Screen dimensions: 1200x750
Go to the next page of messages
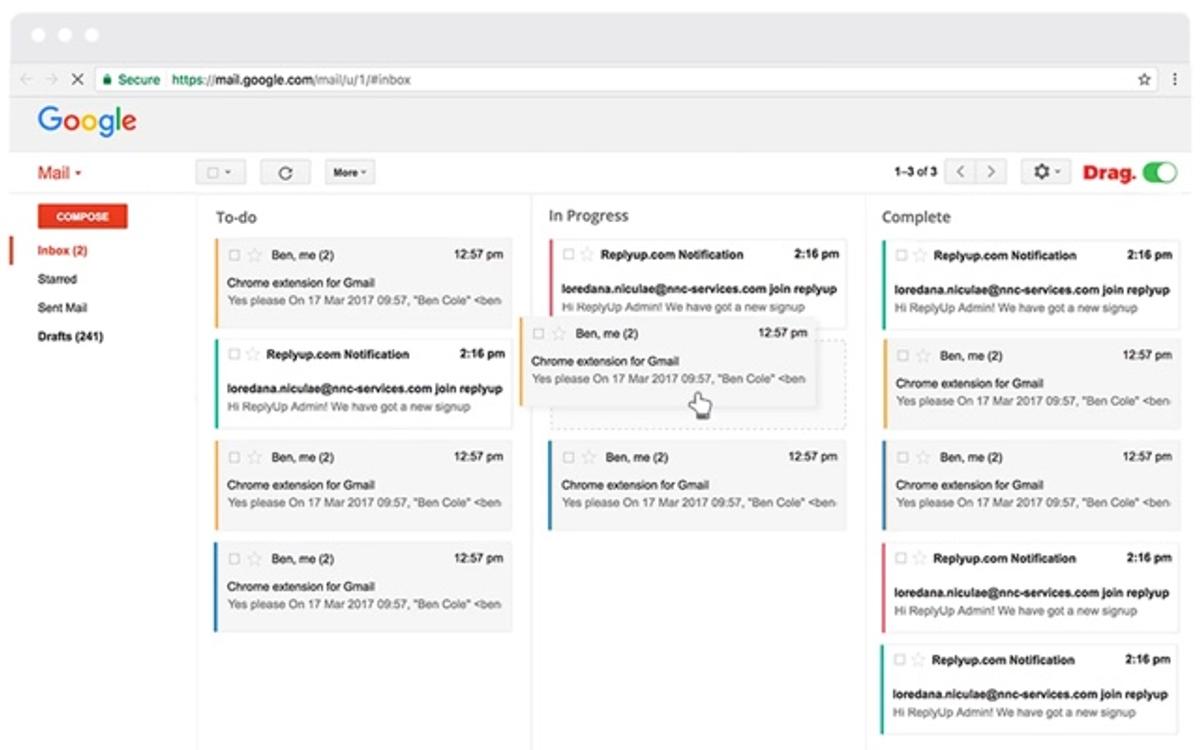(991, 172)
